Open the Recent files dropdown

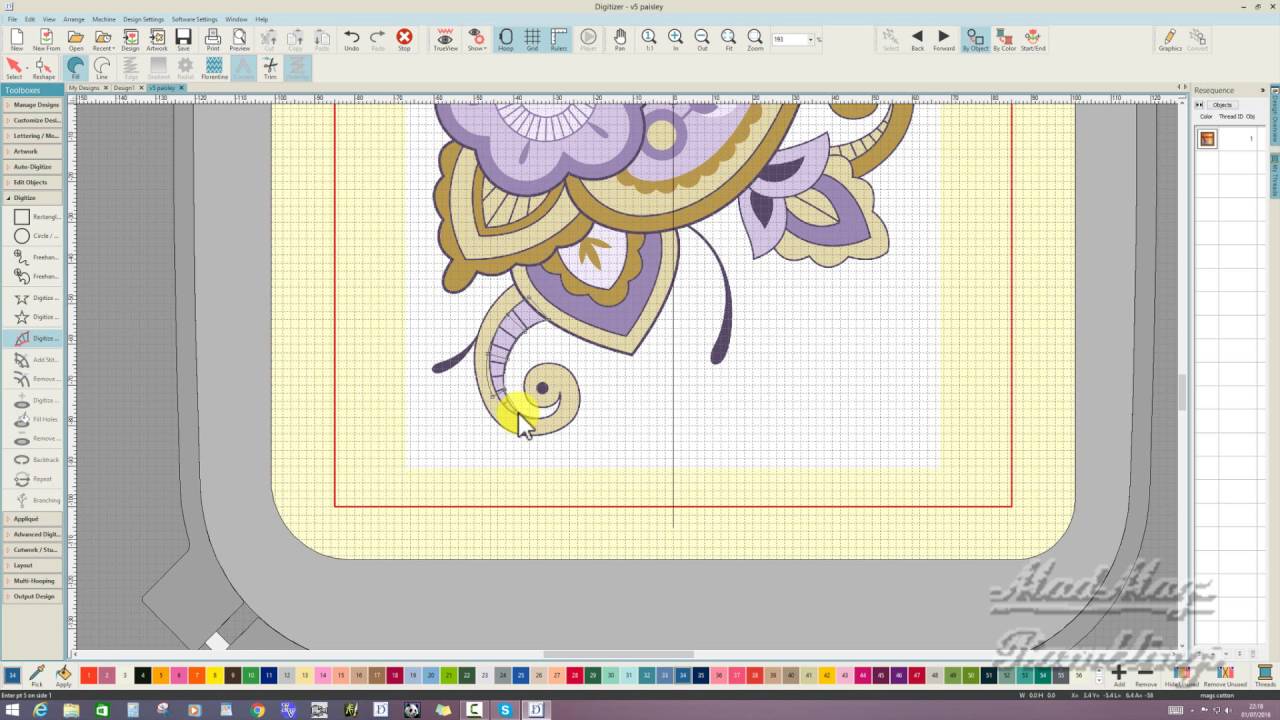103,40
